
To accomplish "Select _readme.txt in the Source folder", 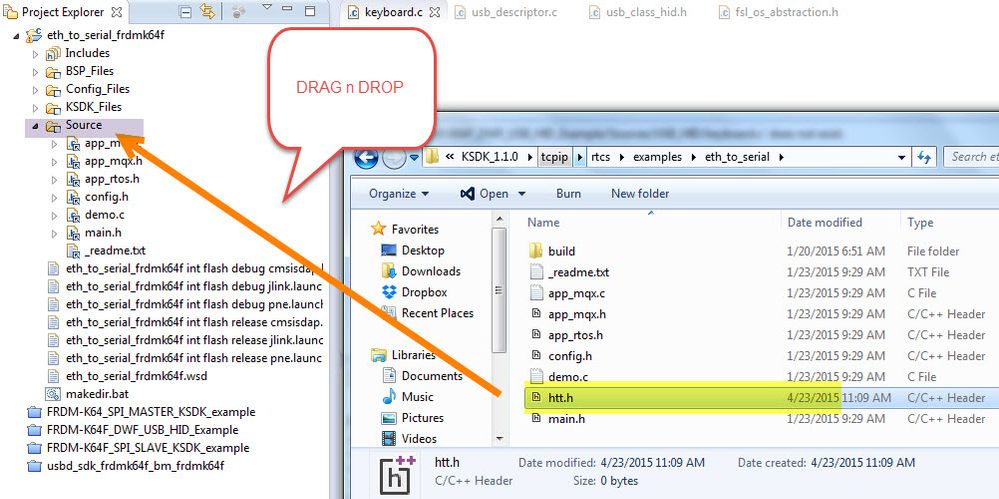I will 115,250.
